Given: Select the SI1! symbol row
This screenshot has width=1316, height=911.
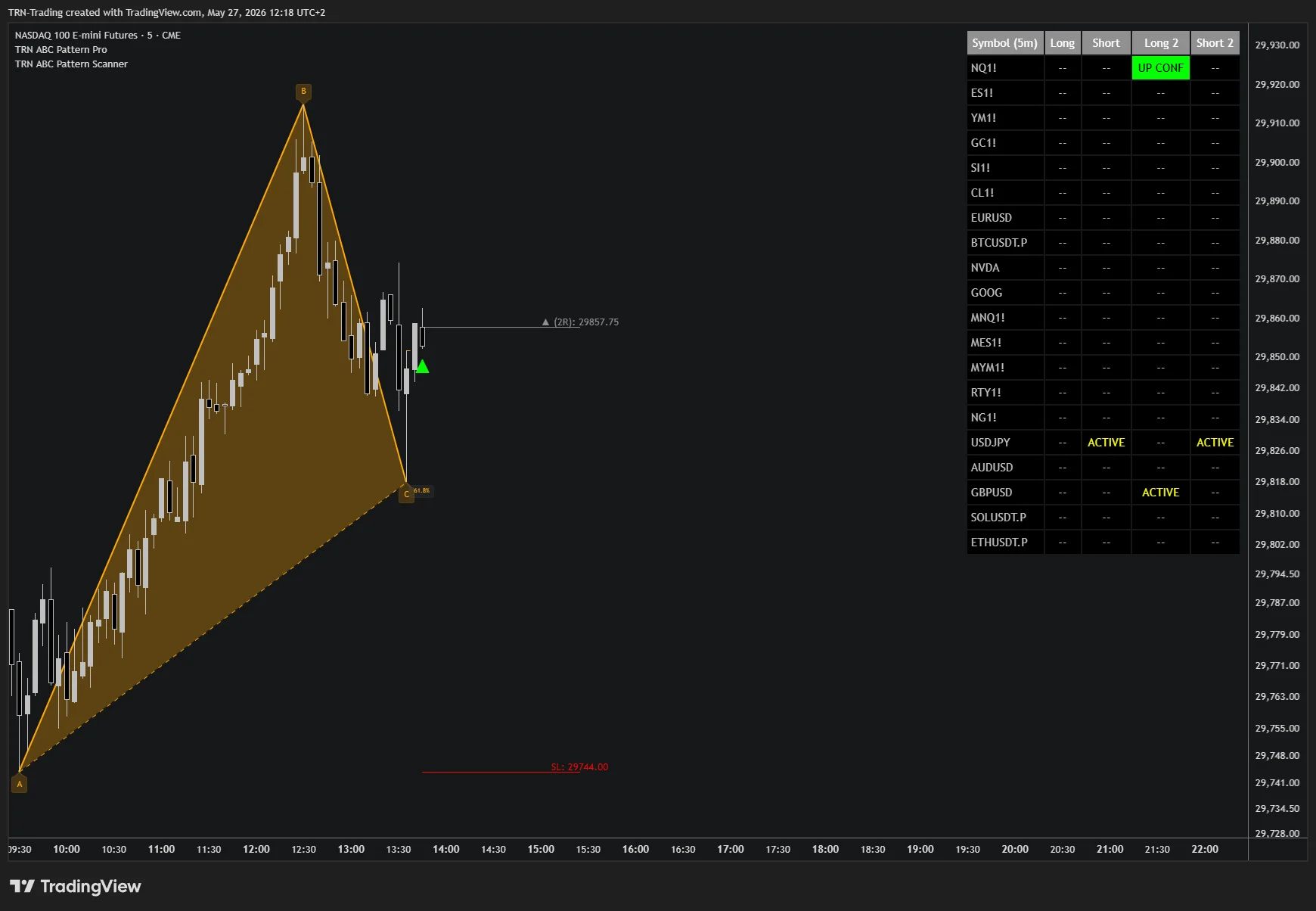Looking at the screenshot, I should coord(1103,168).
